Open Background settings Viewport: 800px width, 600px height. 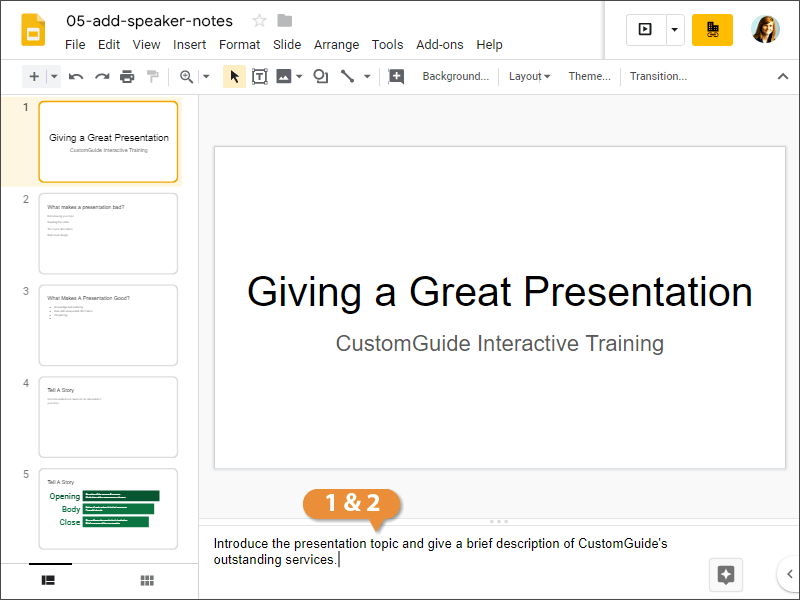[456, 76]
